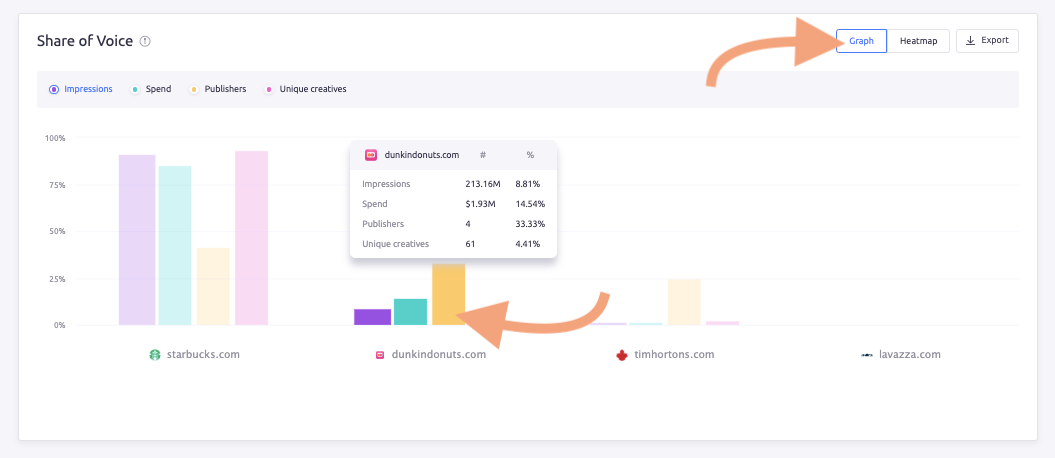Click the Dunkin Donuts icon in tooltip
Image resolution: width=1055 pixels, height=458 pixels.
(x=371, y=155)
